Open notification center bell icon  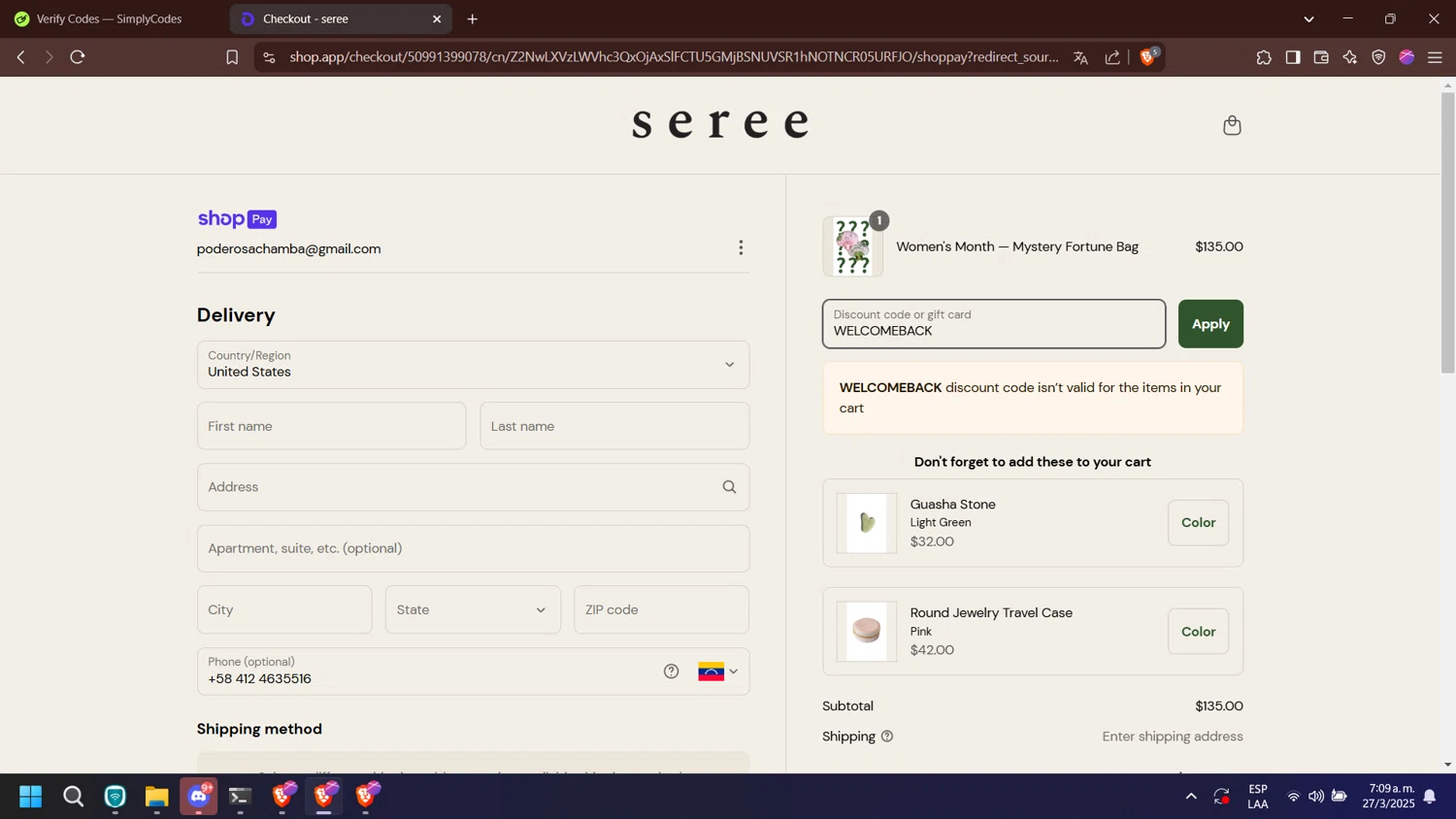click(x=1430, y=797)
